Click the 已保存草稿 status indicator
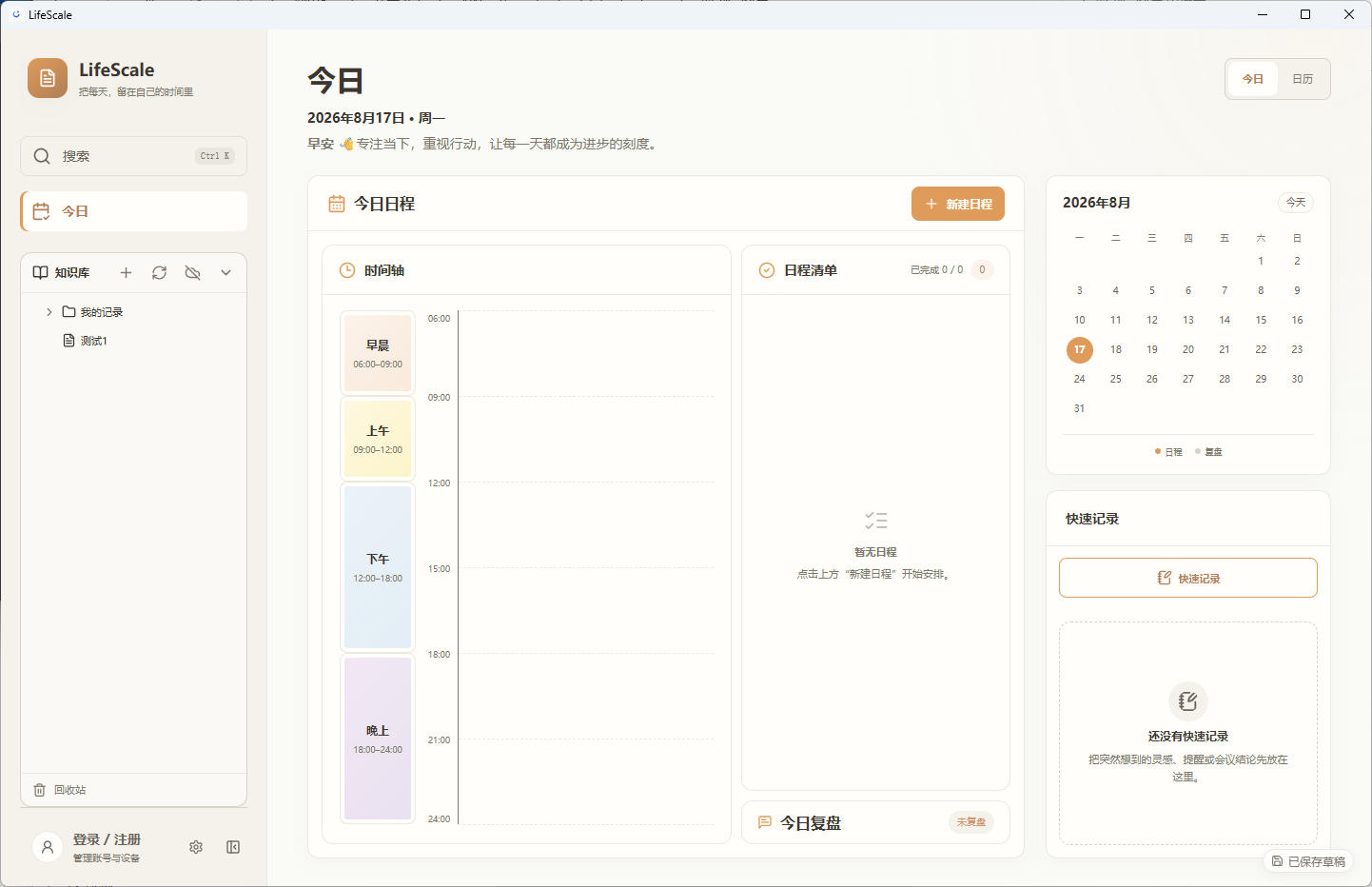Image resolution: width=1372 pixels, height=887 pixels. tap(1309, 861)
